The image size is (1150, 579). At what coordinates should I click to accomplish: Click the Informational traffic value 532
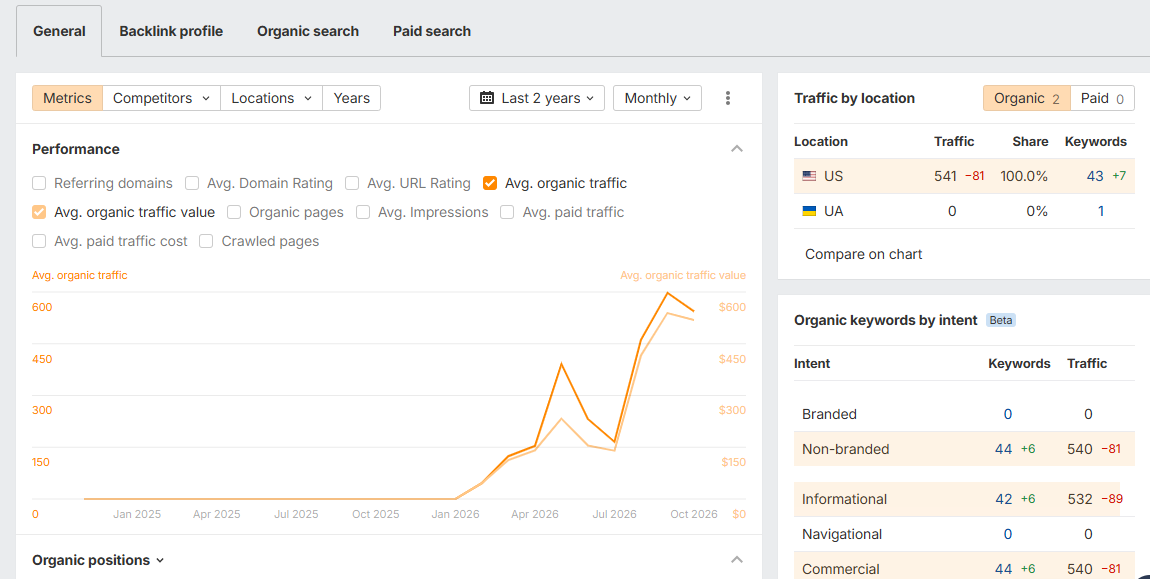[x=1080, y=499]
